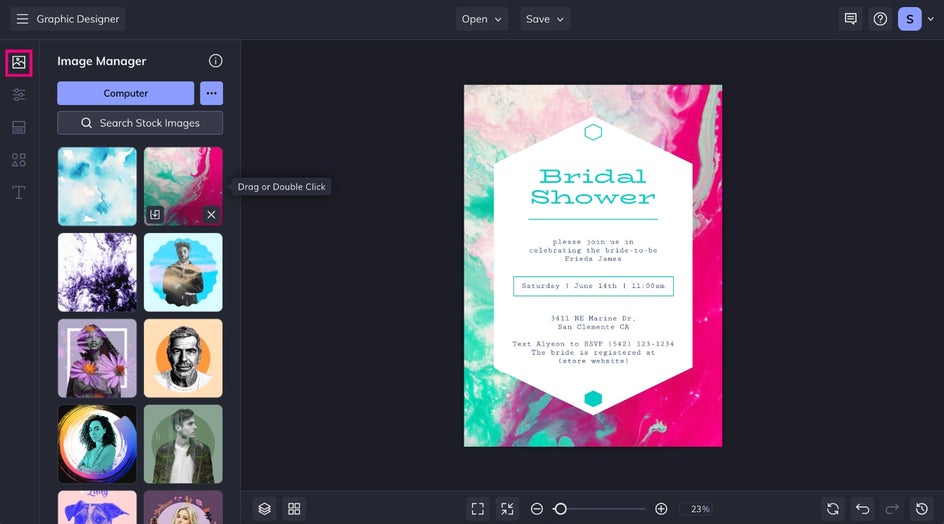The width and height of the screenshot is (944, 524).
Task: Select the blue dog thumbnail
Action: tap(97, 507)
